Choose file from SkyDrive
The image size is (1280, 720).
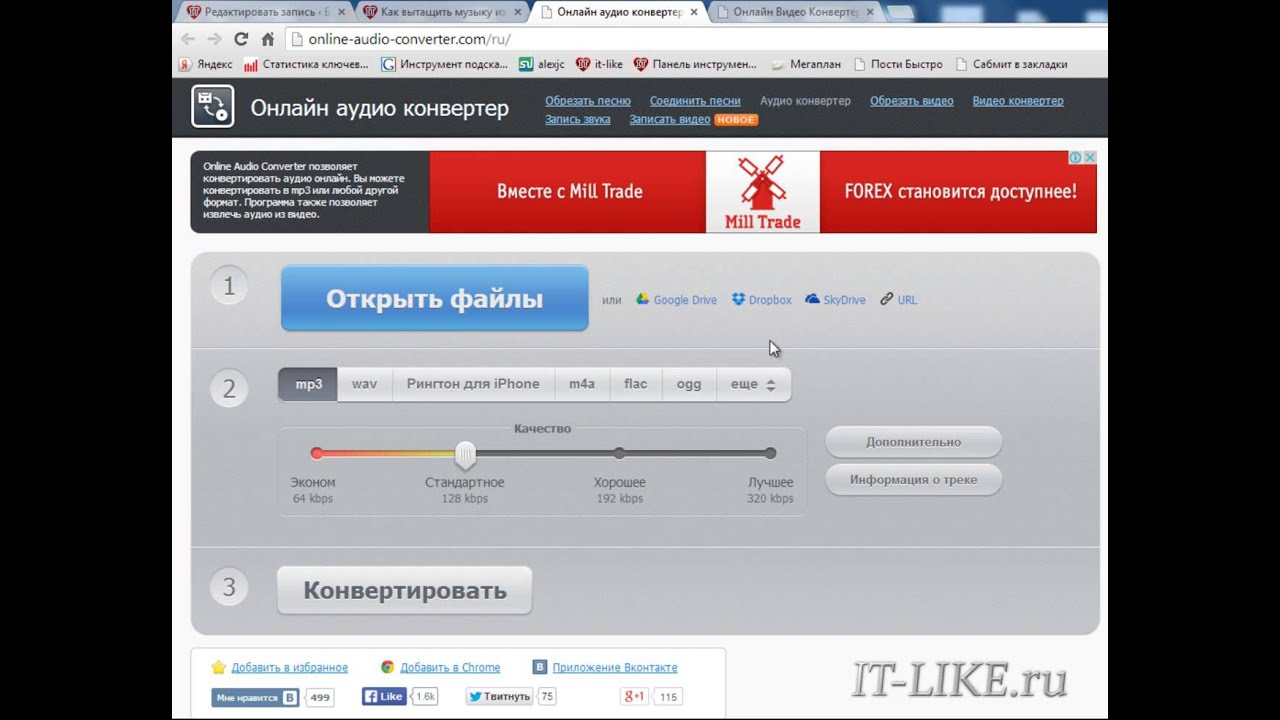[x=836, y=300]
